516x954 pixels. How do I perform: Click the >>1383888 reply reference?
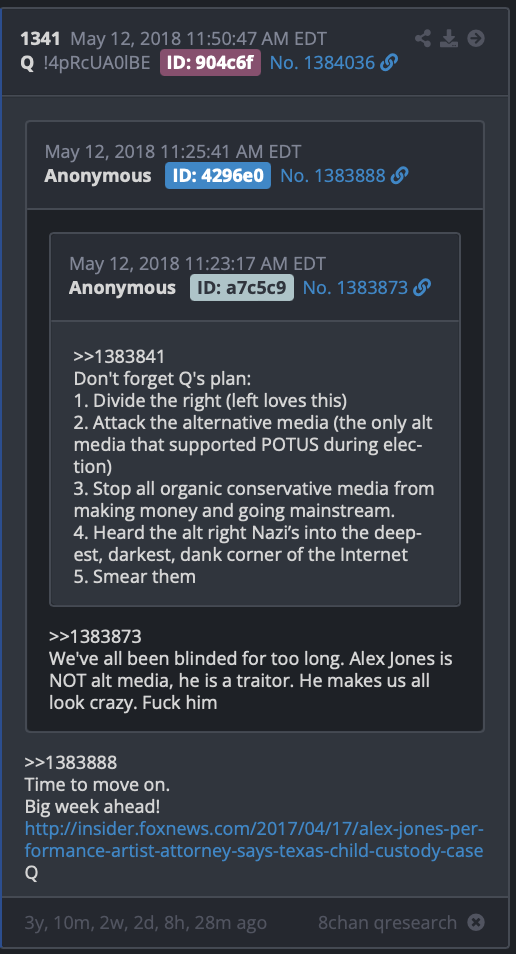[71, 762]
